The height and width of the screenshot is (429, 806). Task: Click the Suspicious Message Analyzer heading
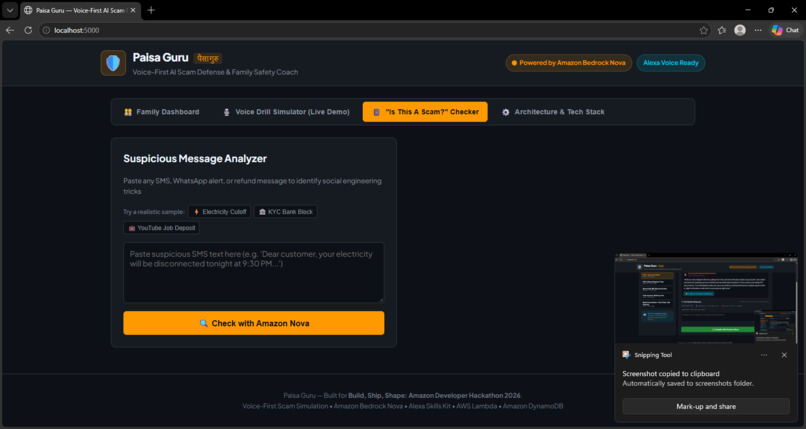tap(195, 159)
